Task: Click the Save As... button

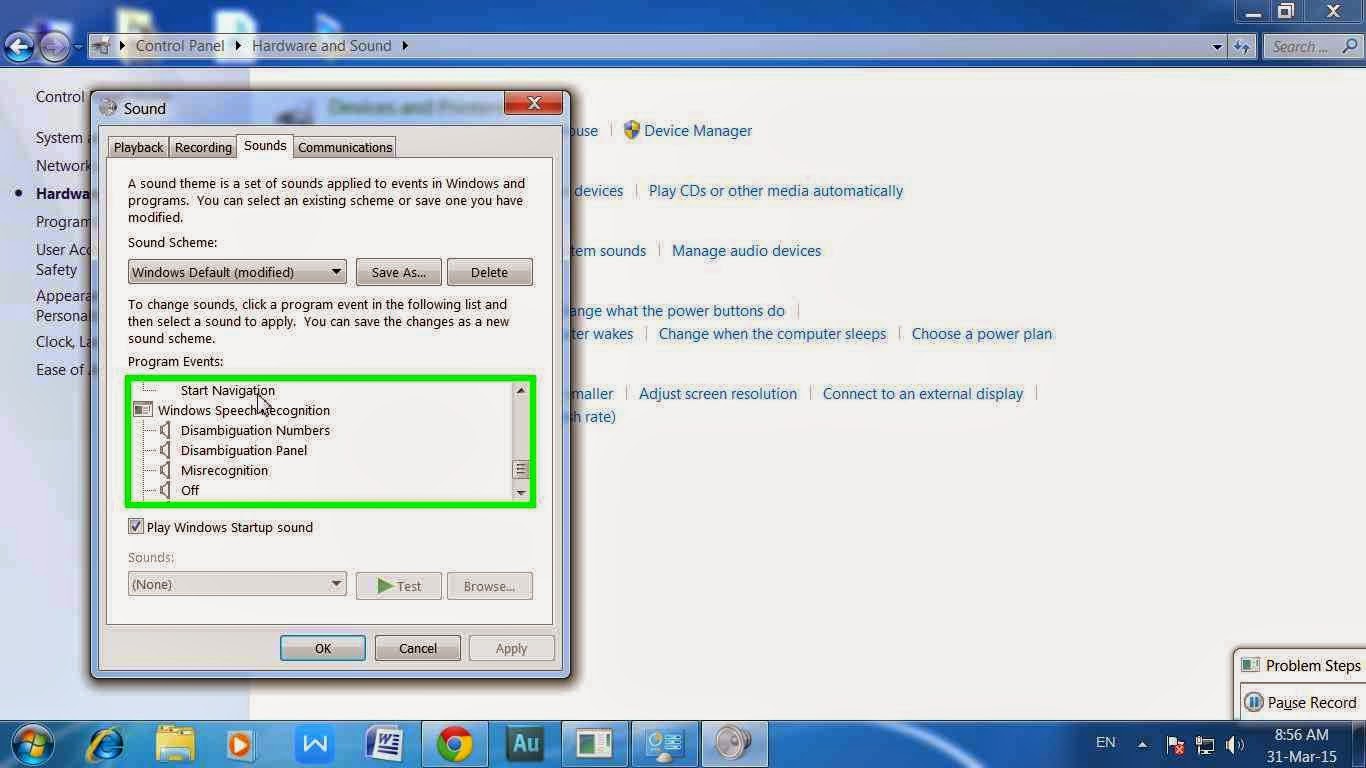Action: coord(399,272)
